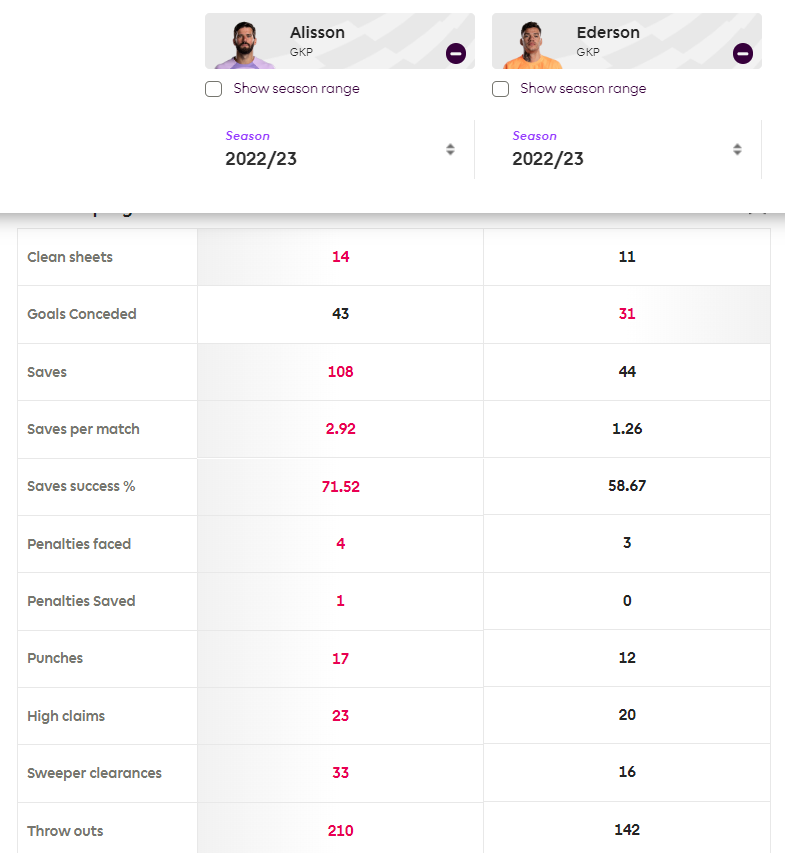Viewport: 785px width, 853px height.
Task: Click the sort arrows in Alisson's season selector
Action: (x=450, y=149)
